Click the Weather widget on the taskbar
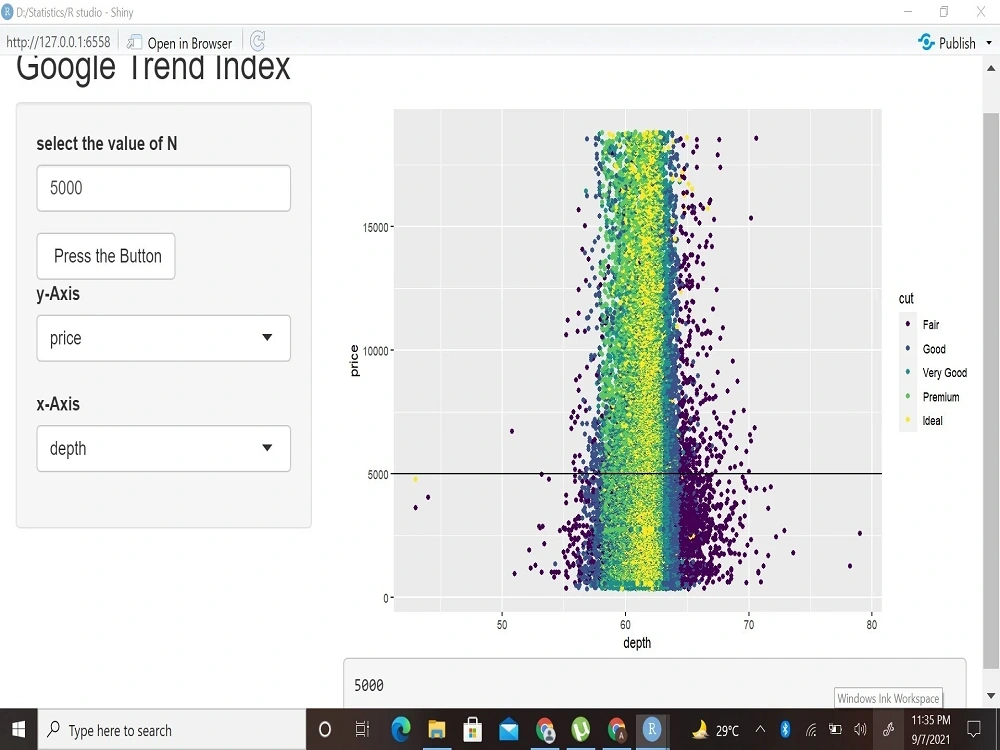1000x750 pixels. pyautogui.click(x=712, y=729)
